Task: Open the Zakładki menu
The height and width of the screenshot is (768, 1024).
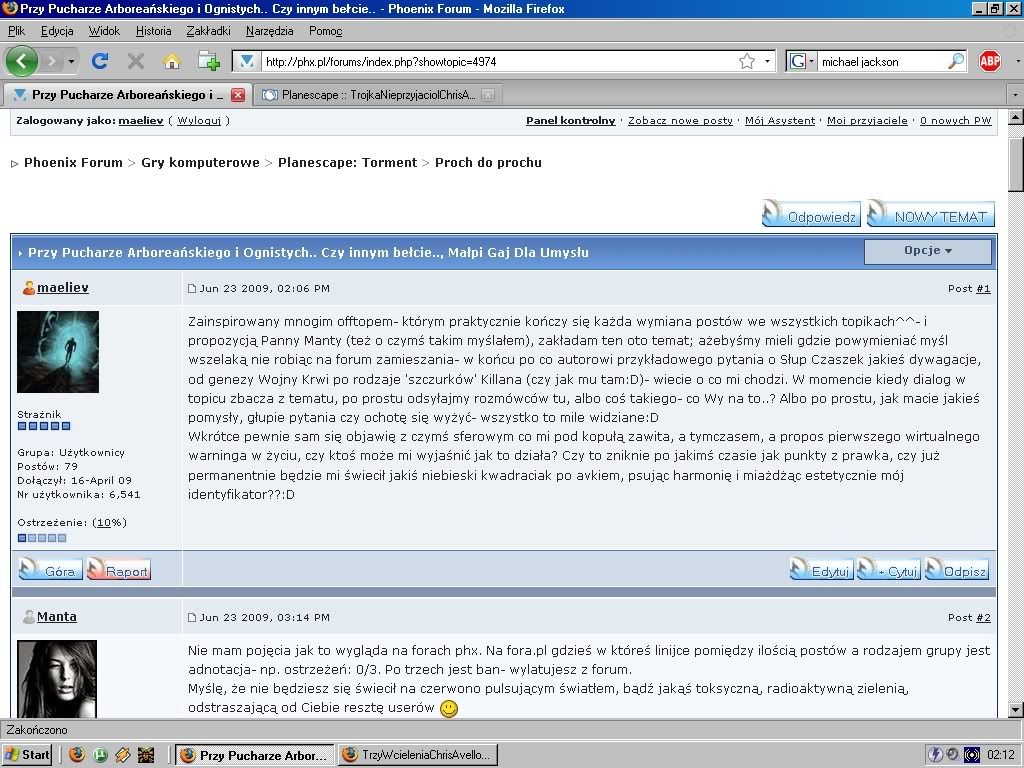Action: pyautogui.click(x=208, y=31)
